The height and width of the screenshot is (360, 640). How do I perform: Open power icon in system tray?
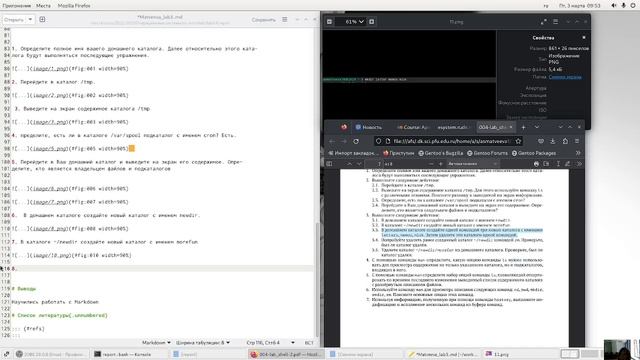coord(633,6)
